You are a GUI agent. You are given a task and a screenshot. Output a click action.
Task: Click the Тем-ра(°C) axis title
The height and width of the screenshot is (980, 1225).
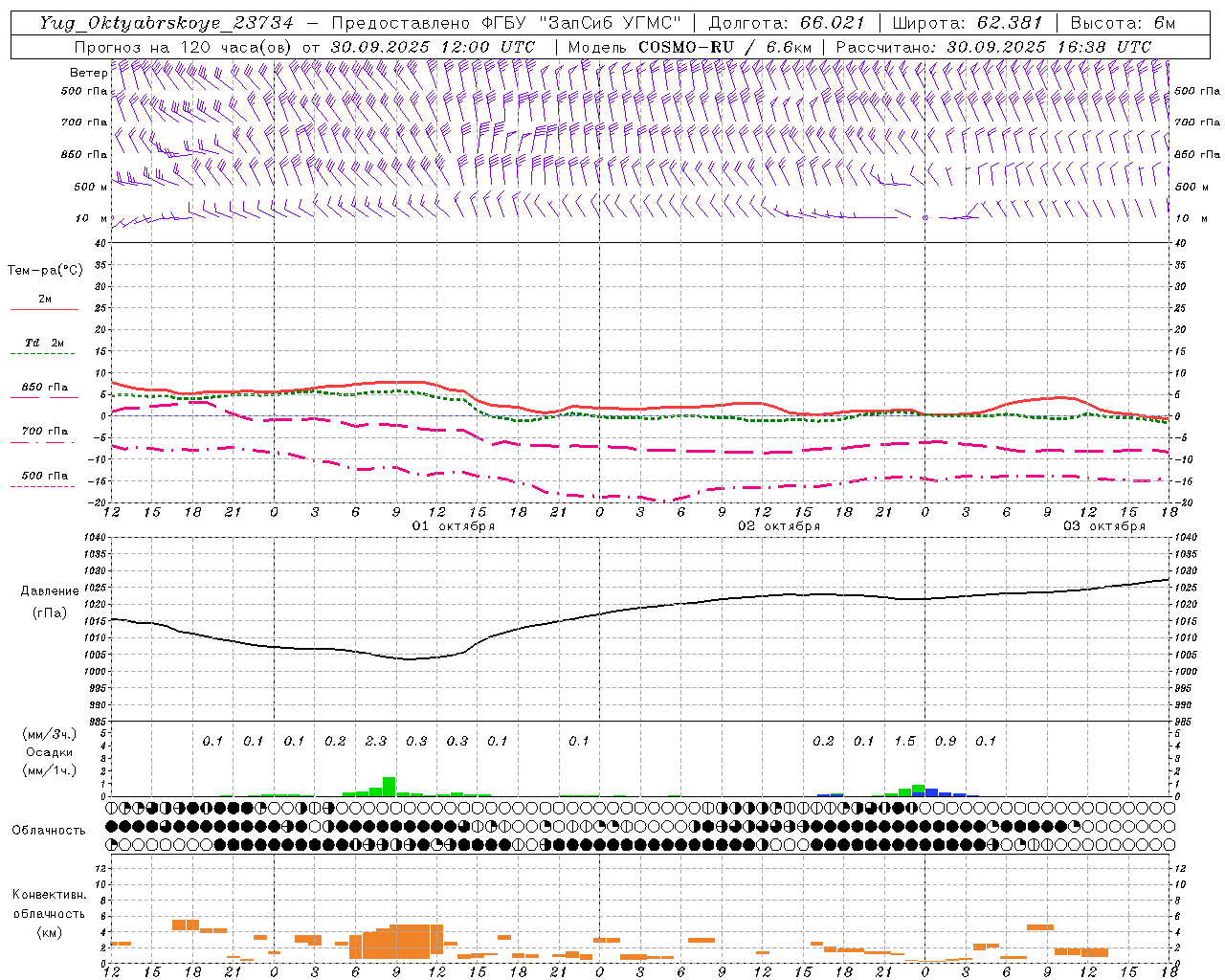(x=45, y=271)
